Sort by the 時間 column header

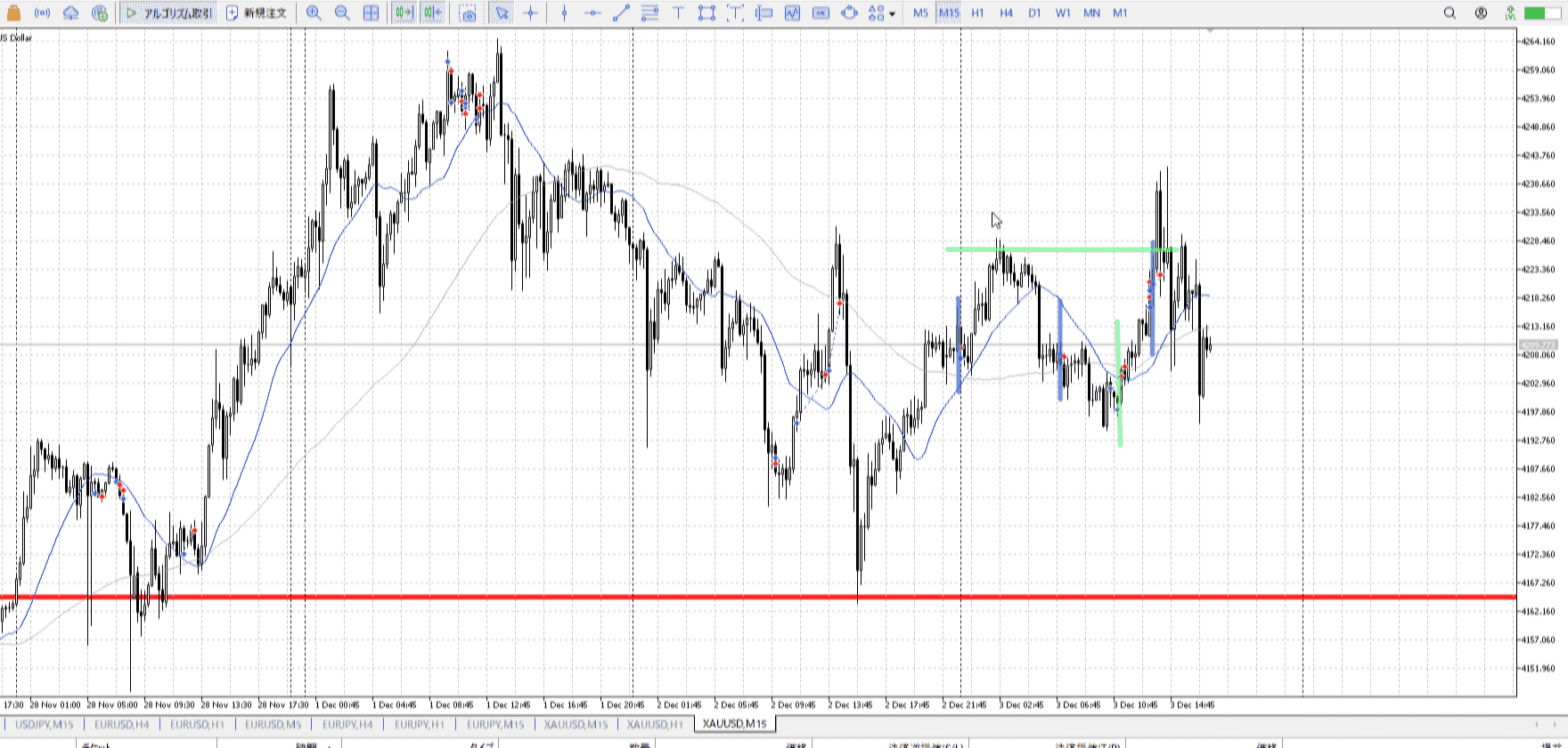click(307, 744)
